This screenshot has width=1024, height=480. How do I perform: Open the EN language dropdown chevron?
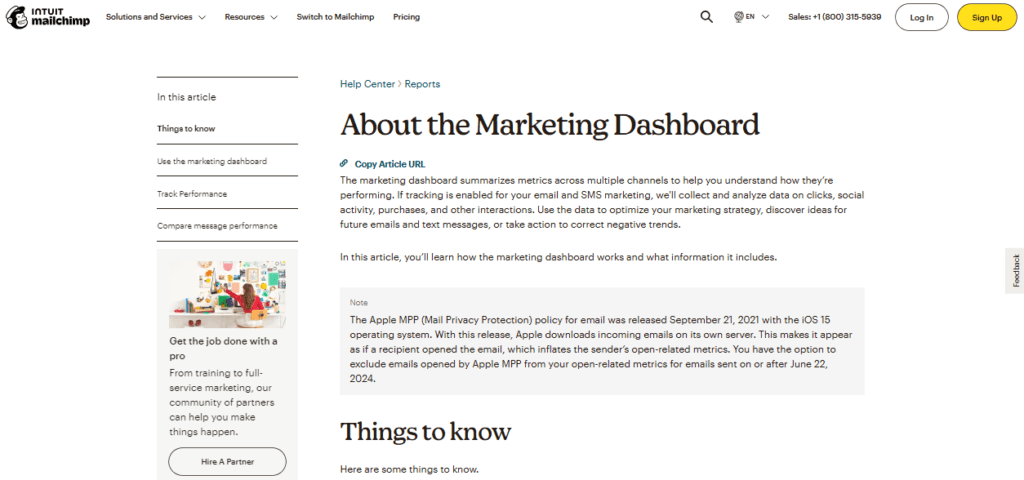pyautogui.click(x=765, y=17)
